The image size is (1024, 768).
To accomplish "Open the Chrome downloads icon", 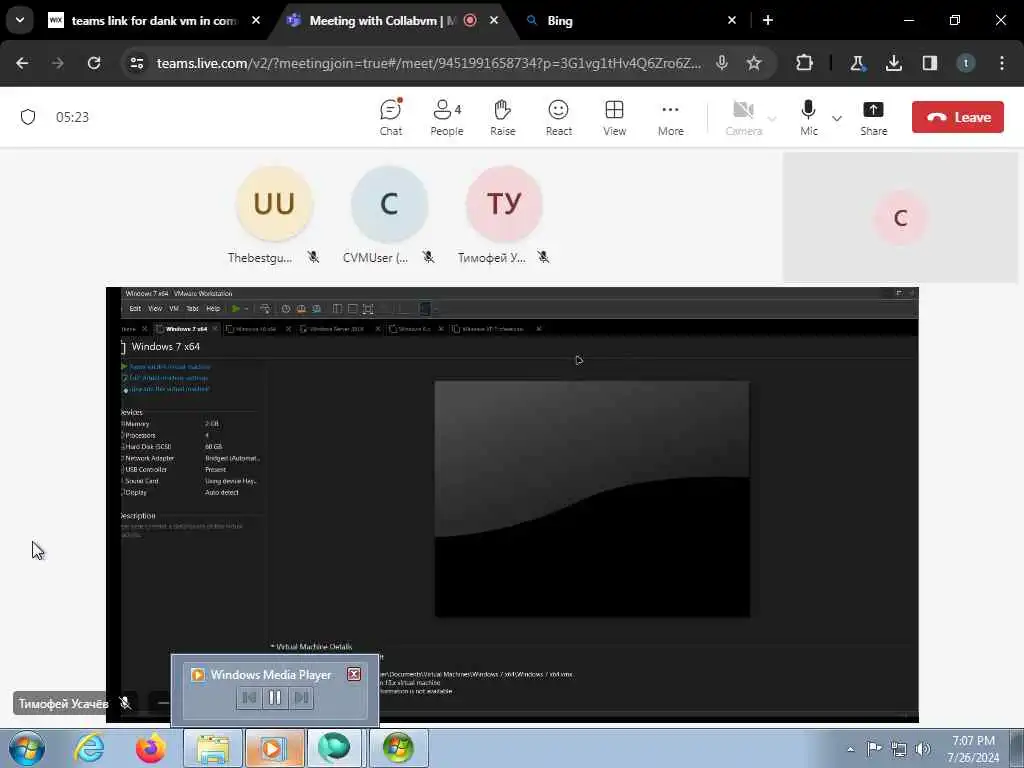I will (893, 63).
